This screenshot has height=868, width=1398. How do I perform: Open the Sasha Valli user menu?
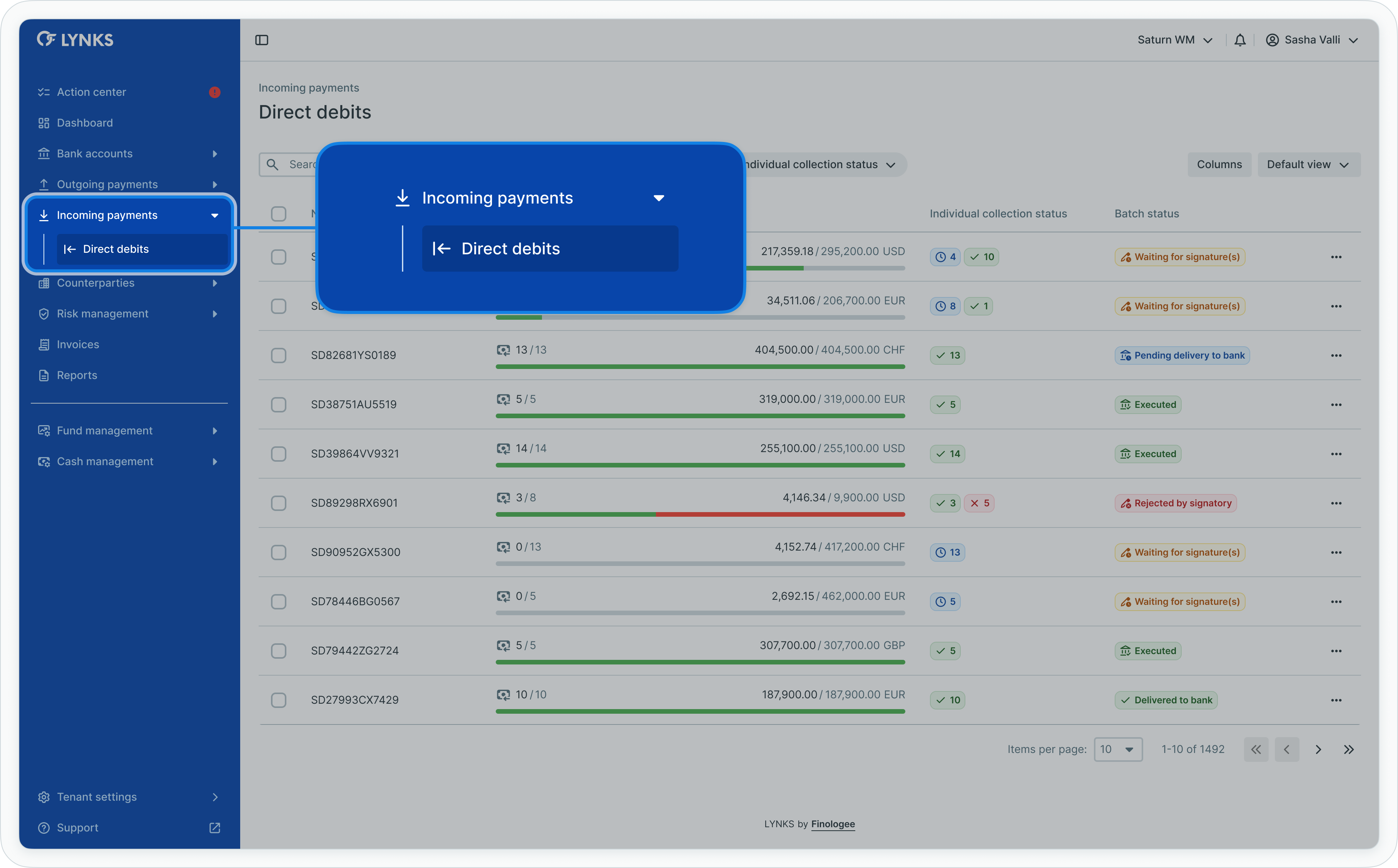click(x=1312, y=40)
